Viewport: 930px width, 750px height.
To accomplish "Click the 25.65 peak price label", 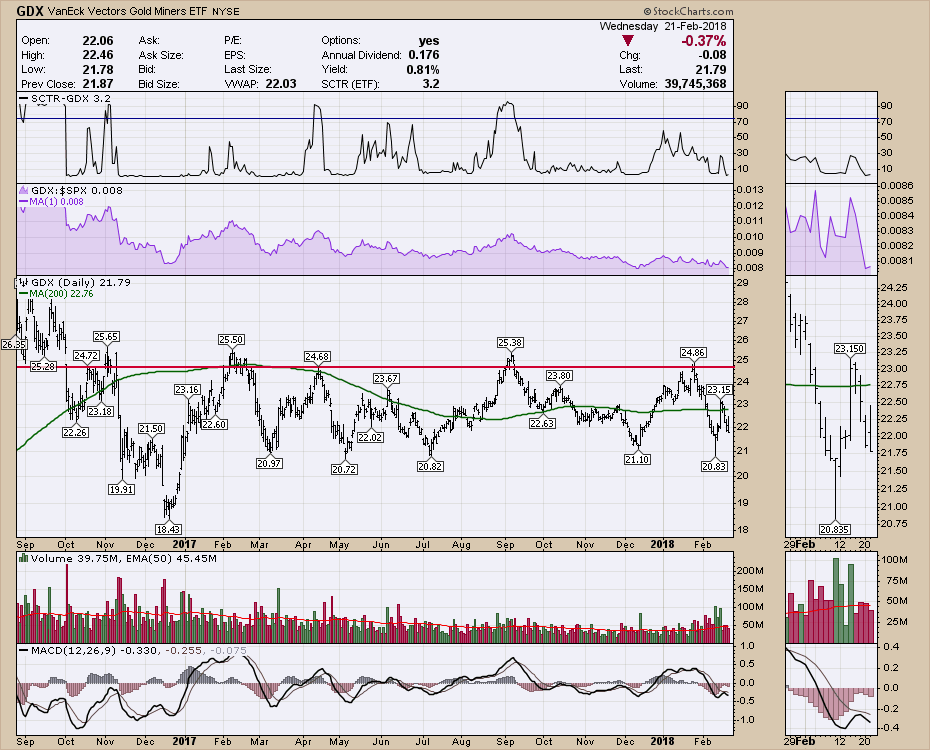I will pos(106,337).
